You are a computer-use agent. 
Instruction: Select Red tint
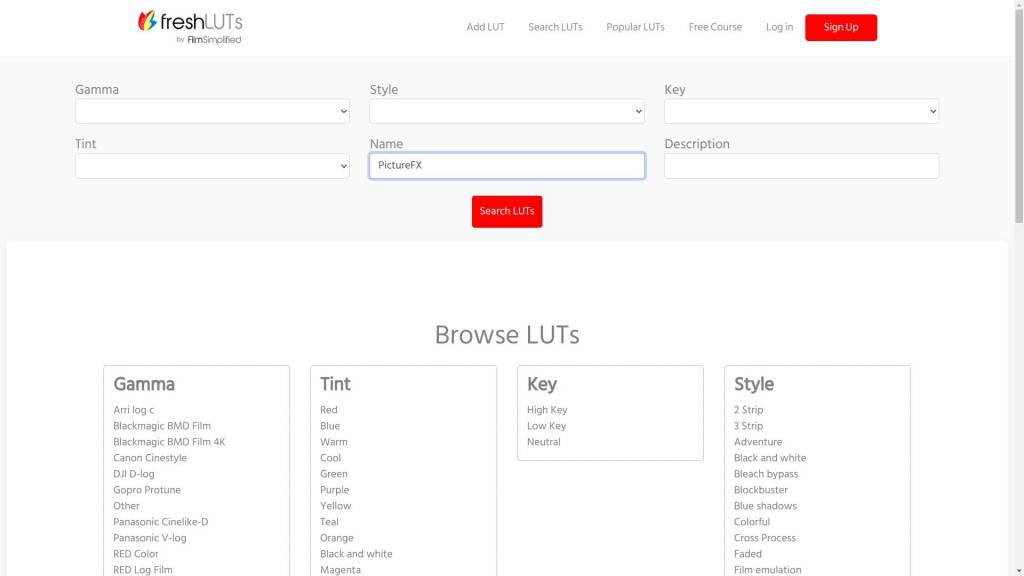pos(328,410)
